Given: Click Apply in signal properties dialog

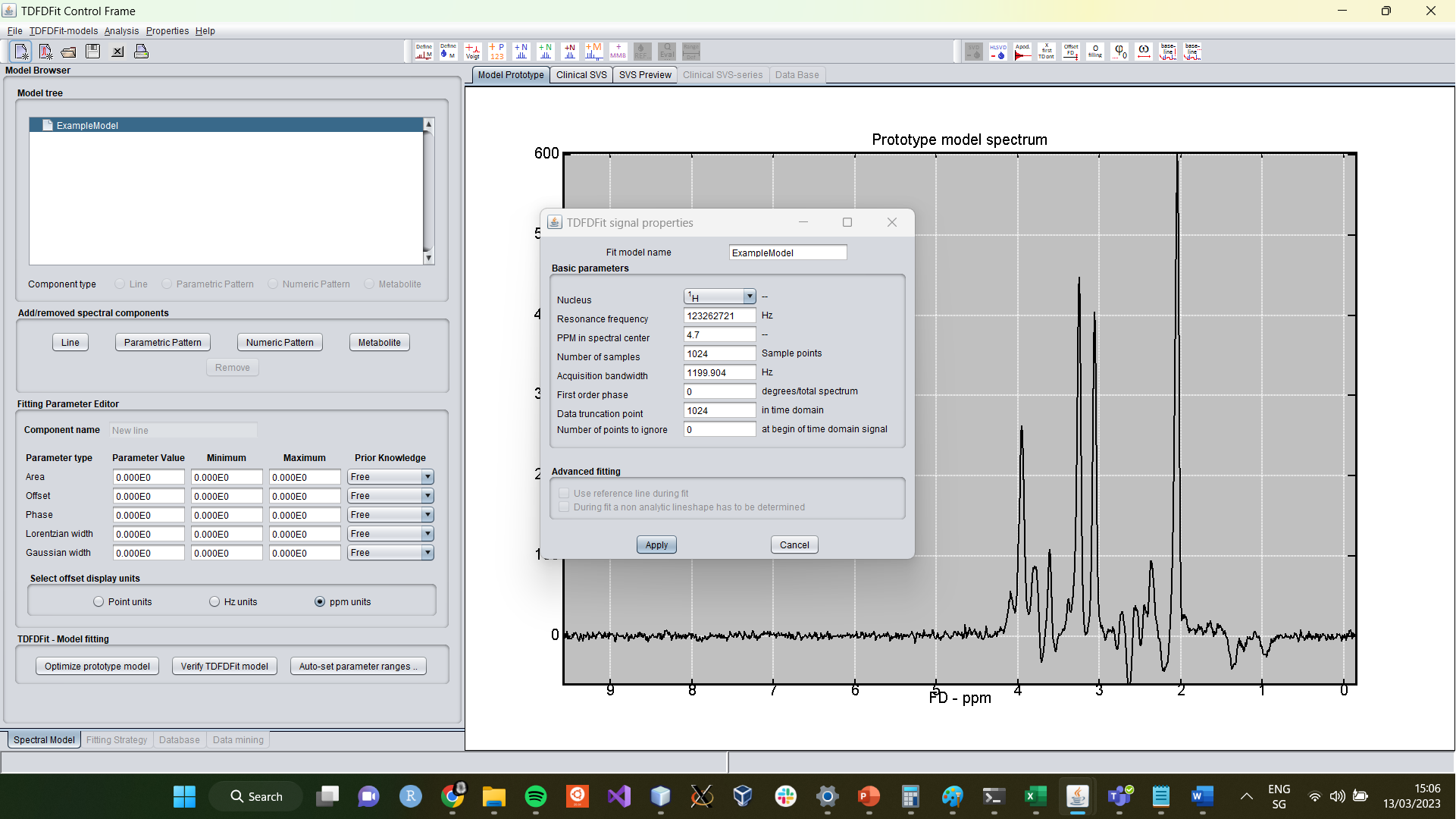Looking at the screenshot, I should pos(656,545).
